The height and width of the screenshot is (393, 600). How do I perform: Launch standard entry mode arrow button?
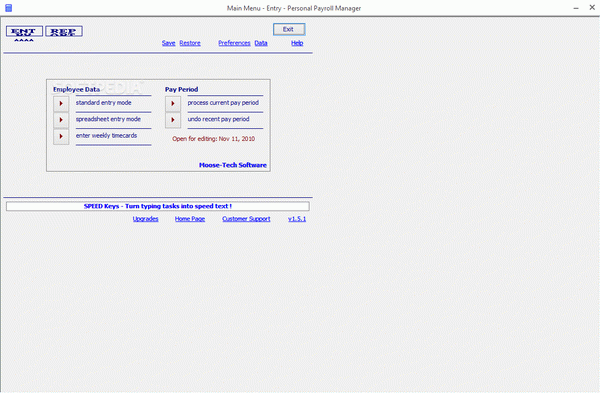point(61,104)
